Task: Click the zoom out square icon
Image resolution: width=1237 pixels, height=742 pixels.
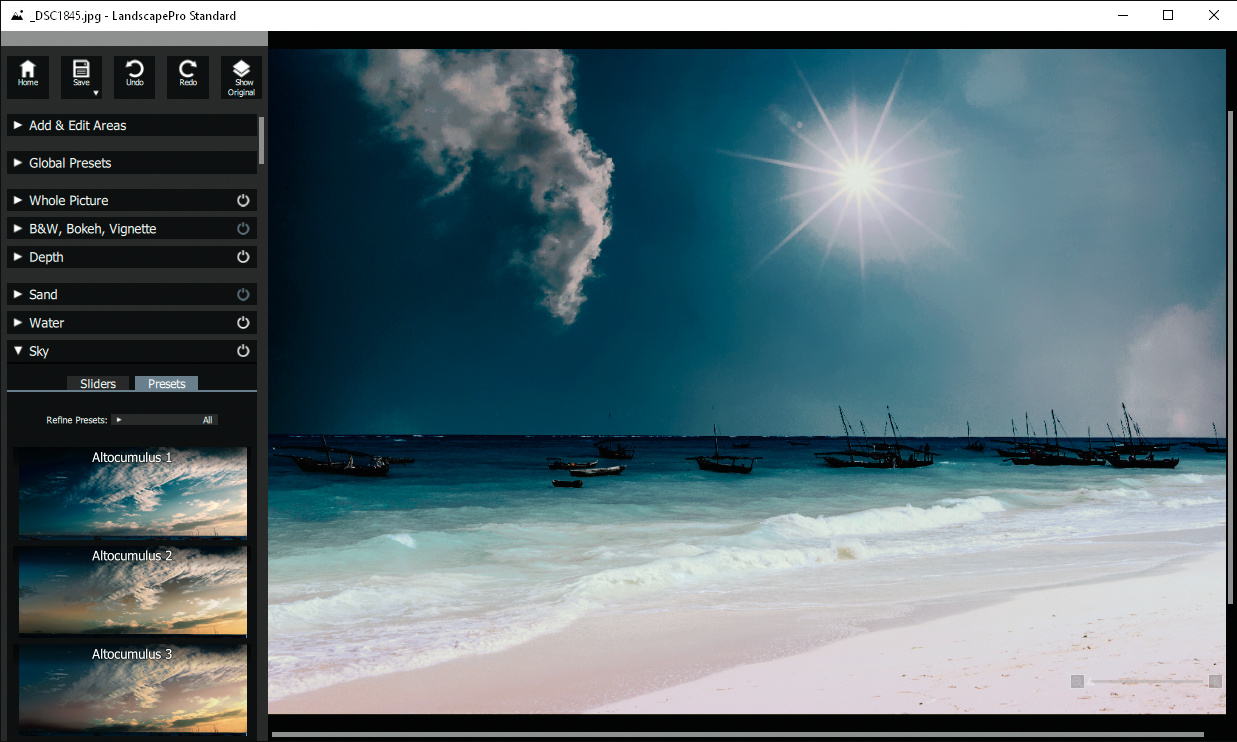Action: [1077, 681]
